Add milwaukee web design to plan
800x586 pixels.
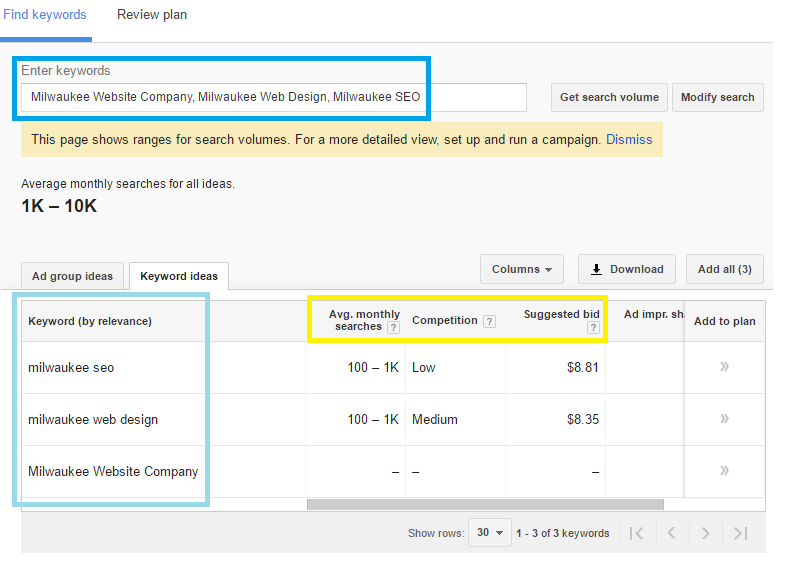(x=724, y=419)
